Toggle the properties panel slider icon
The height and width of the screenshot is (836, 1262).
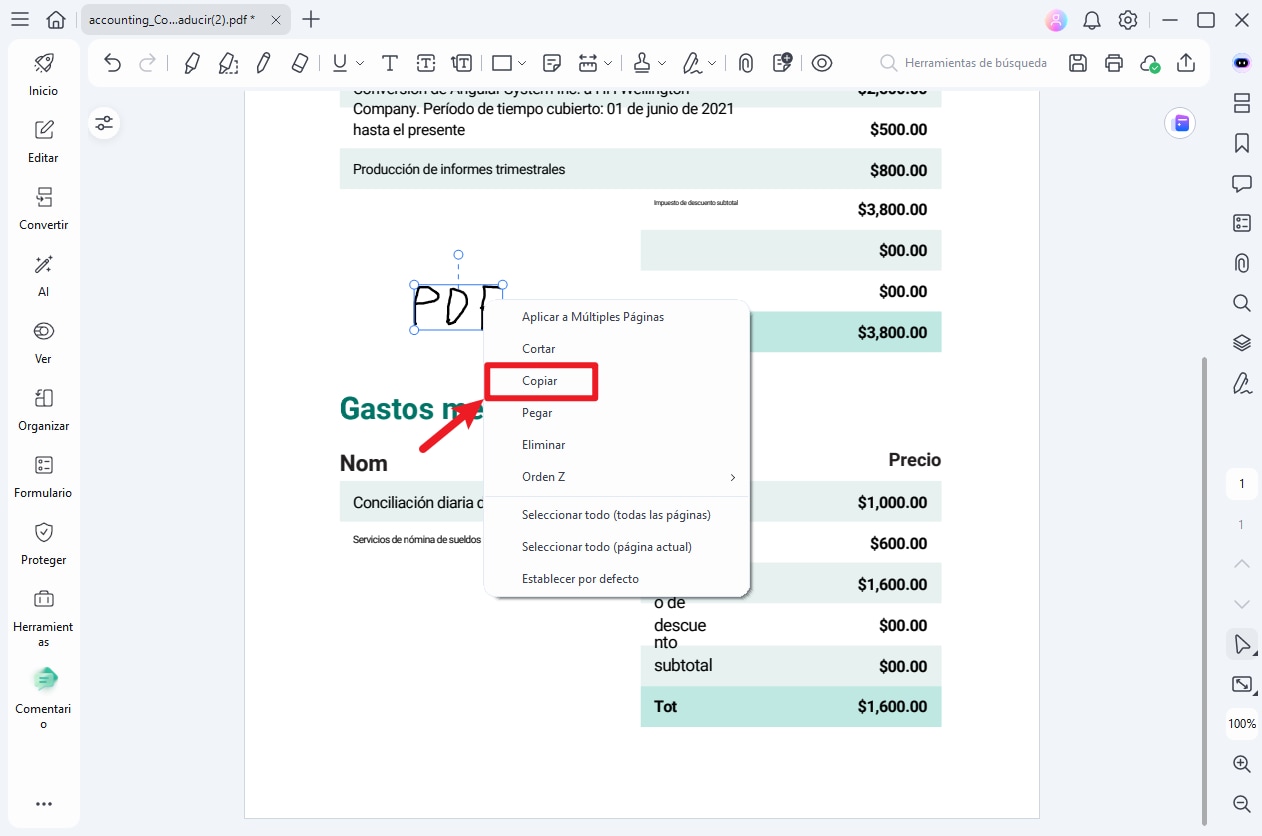click(x=104, y=123)
